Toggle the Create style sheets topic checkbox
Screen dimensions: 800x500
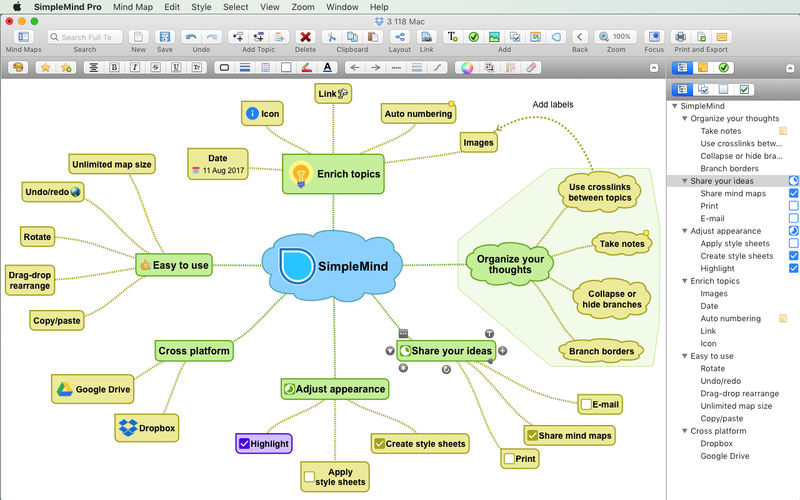[x=379, y=444]
